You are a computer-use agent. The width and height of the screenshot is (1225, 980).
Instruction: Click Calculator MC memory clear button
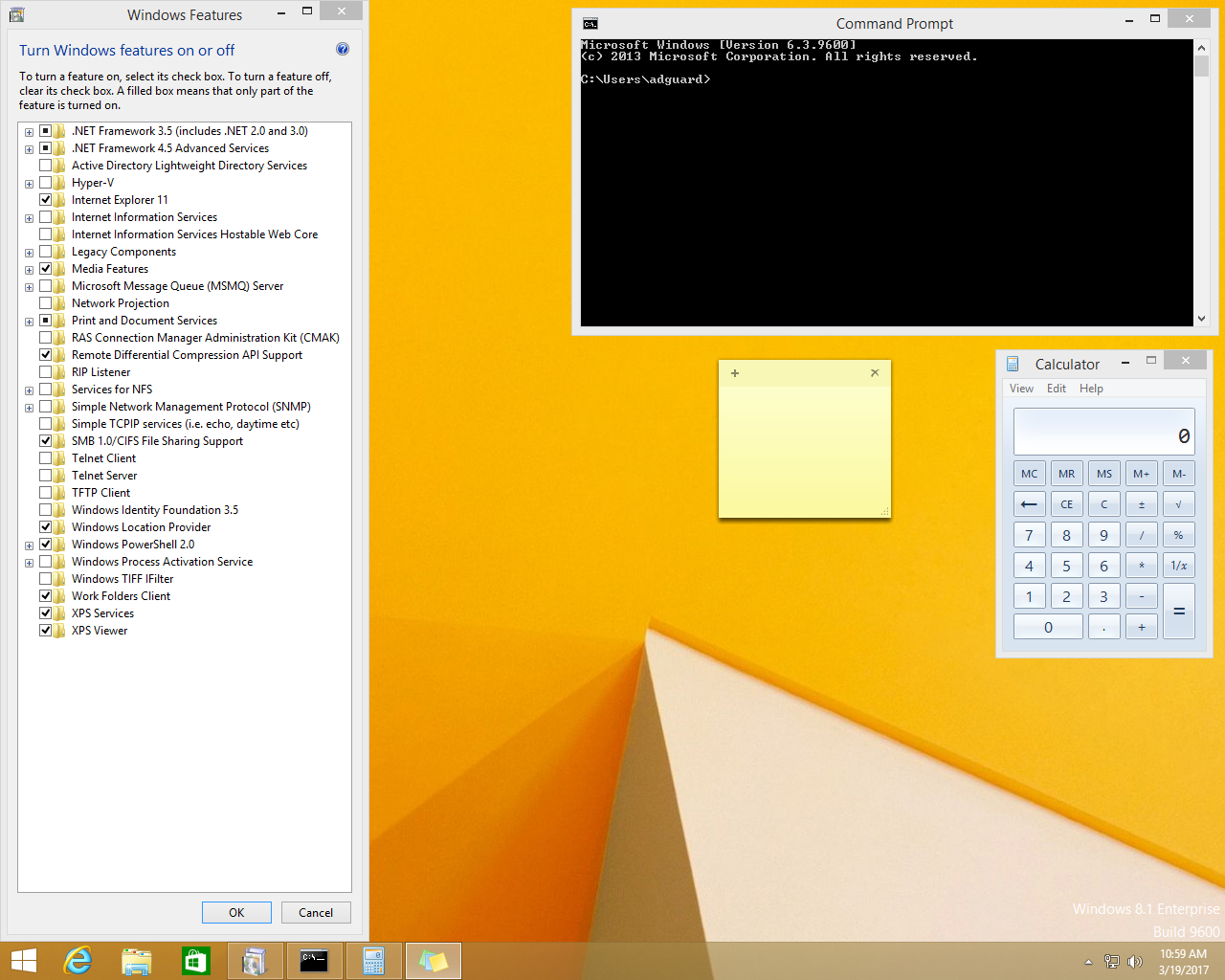pos(1030,474)
